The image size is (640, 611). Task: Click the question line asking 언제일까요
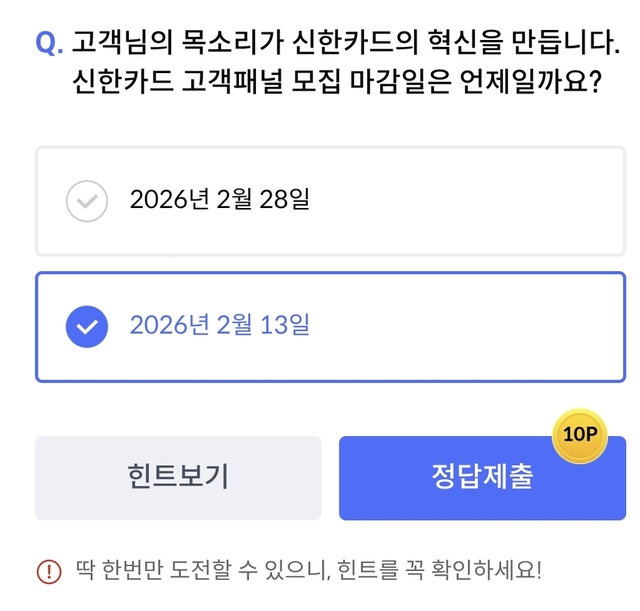point(336,84)
